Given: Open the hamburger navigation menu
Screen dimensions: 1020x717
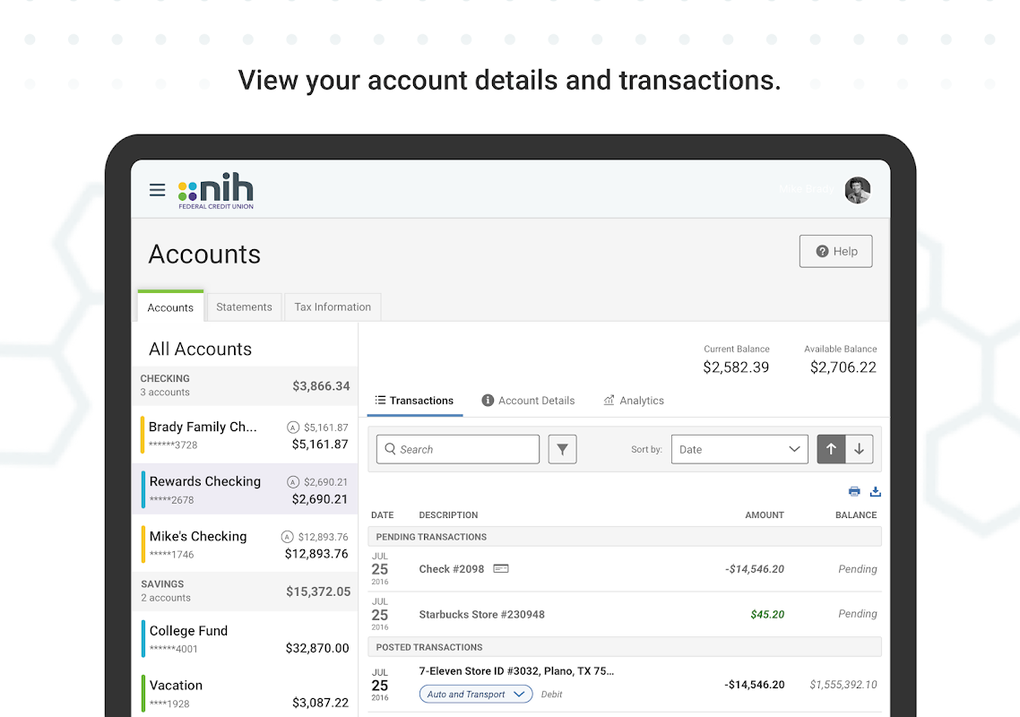Looking at the screenshot, I should tap(157, 189).
